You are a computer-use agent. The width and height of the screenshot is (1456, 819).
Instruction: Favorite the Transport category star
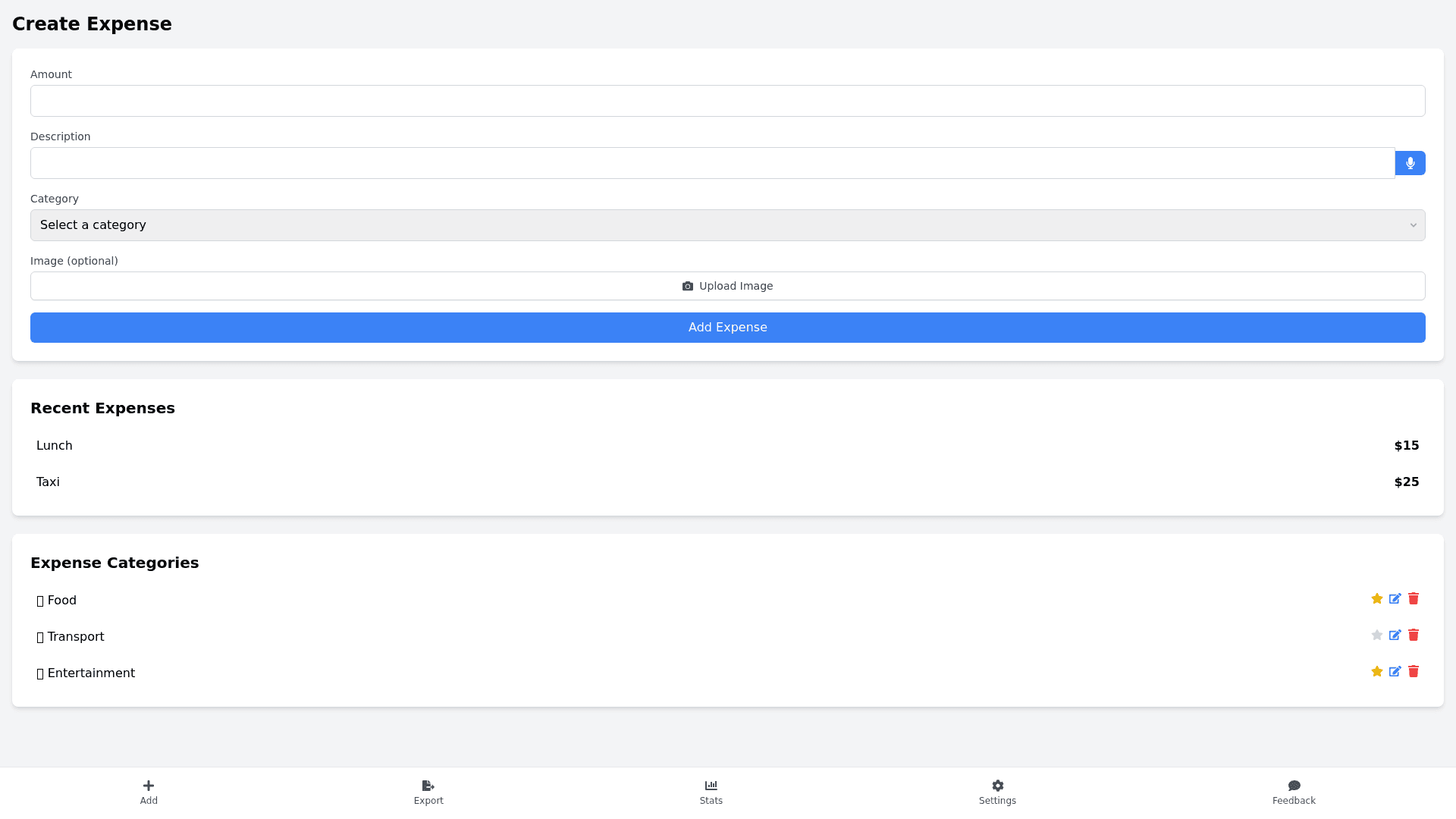point(1377,635)
